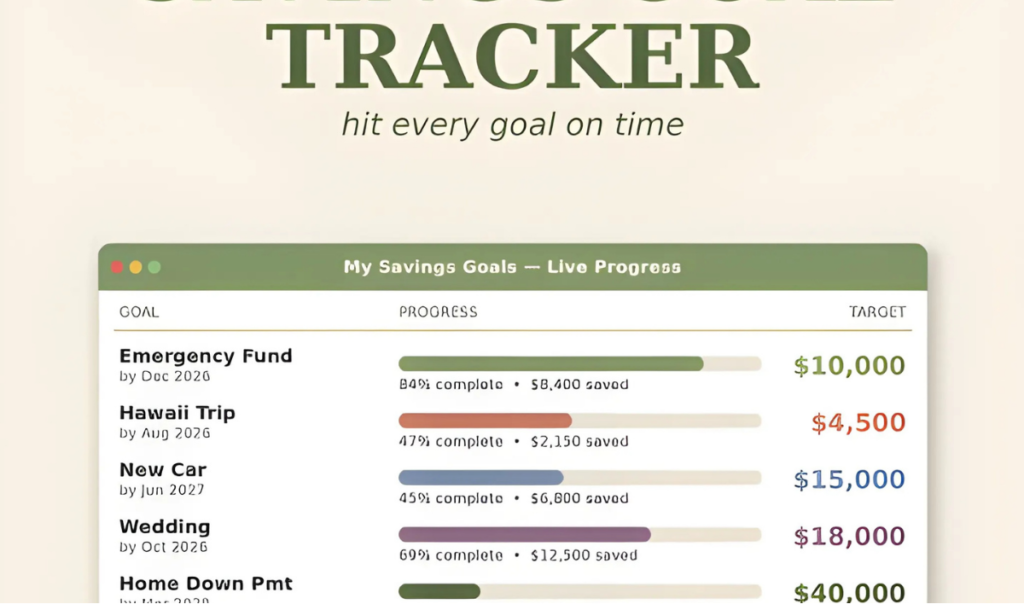1024x604 pixels.
Task: Click the green maximize dot in header
Action: tap(154, 267)
